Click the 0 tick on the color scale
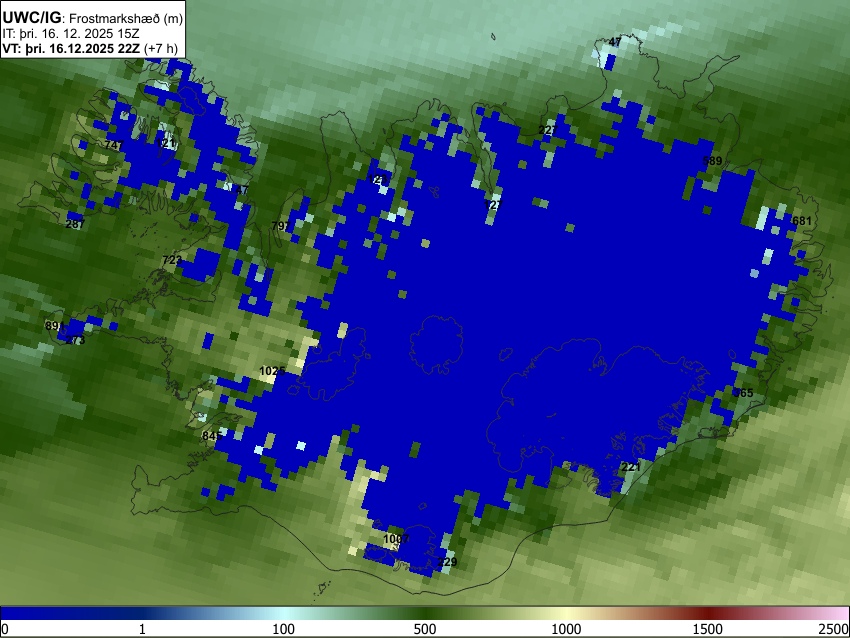The width and height of the screenshot is (850, 638). click(5, 629)
